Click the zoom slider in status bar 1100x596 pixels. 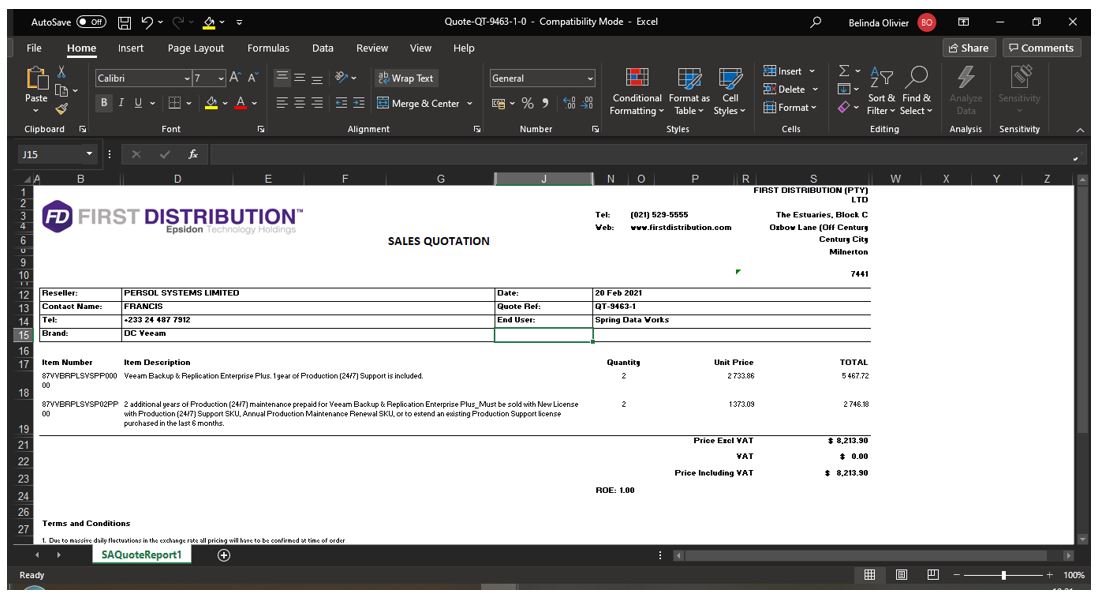tap(1003, 575)
